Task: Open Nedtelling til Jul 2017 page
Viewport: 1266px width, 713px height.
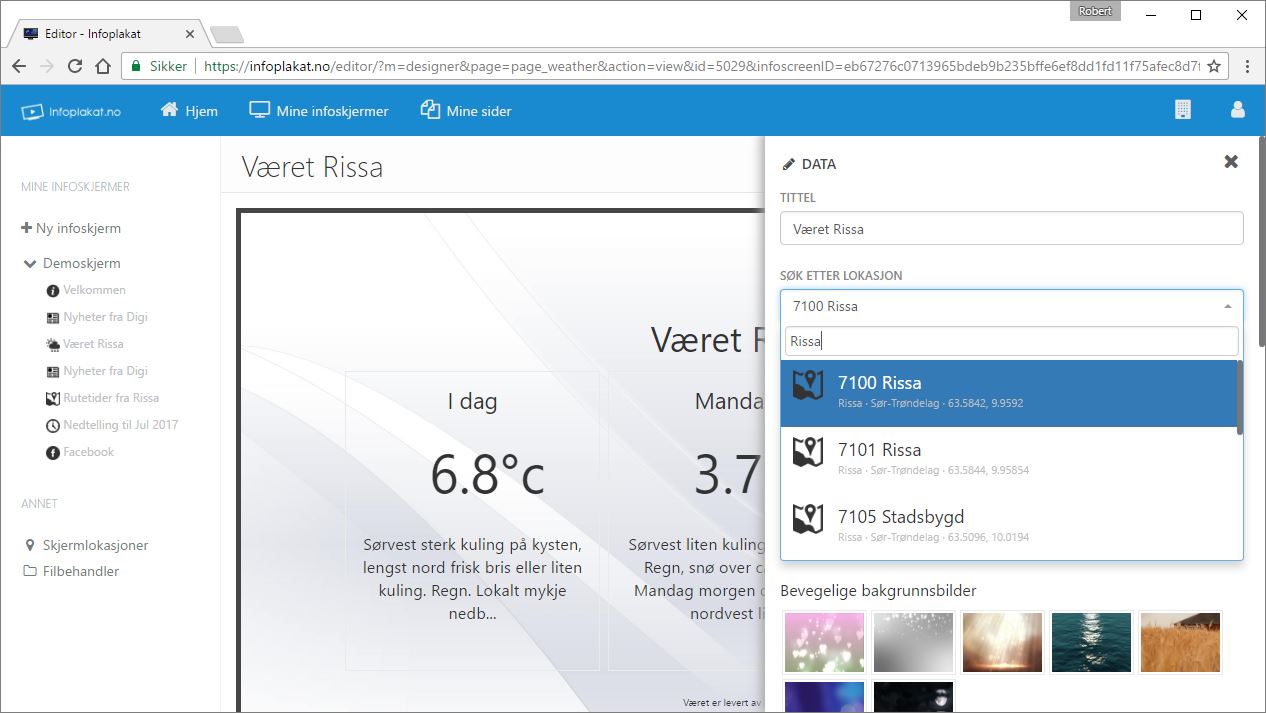Action: click(x=120, y=425)
